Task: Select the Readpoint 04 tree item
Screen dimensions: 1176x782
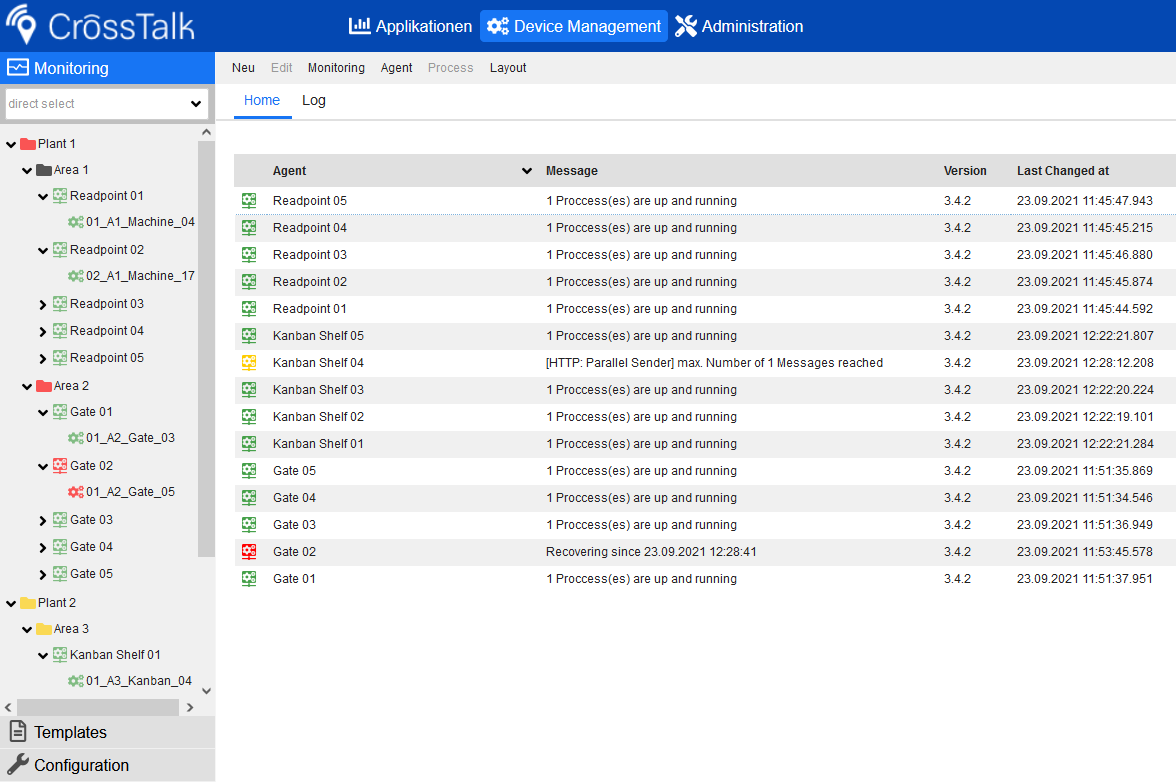Action: click(106, 331)
